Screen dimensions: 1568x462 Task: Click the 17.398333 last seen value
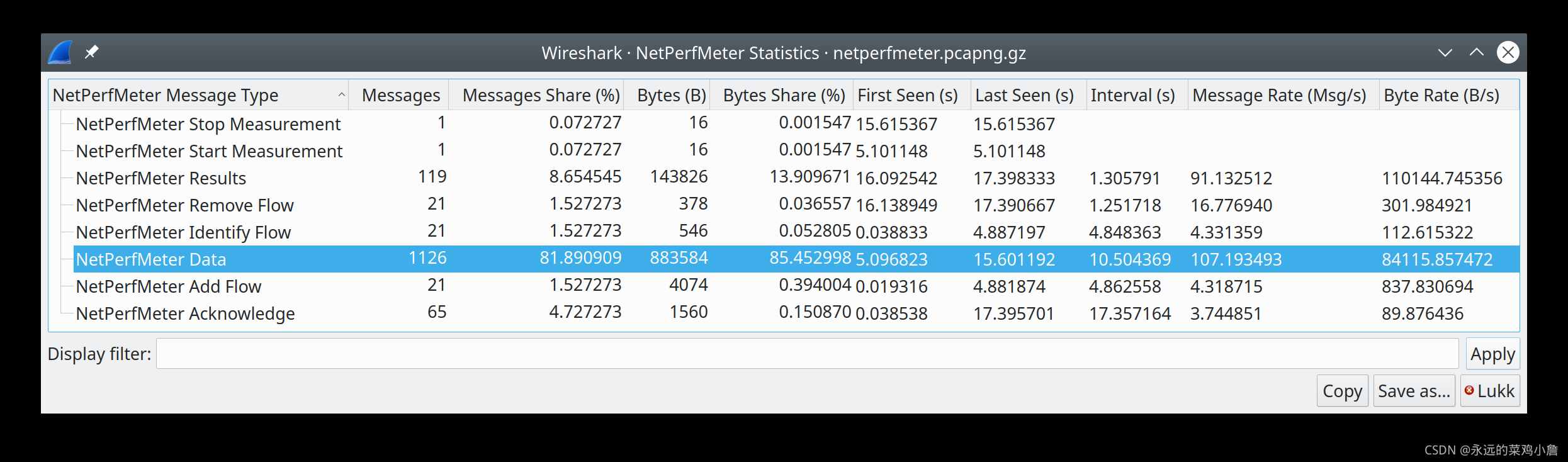[1014, 178]
